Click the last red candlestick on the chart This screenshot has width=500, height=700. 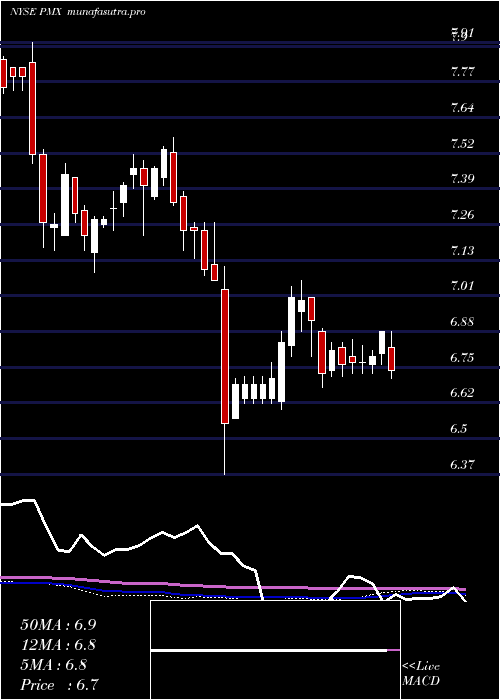click(392, 359)
